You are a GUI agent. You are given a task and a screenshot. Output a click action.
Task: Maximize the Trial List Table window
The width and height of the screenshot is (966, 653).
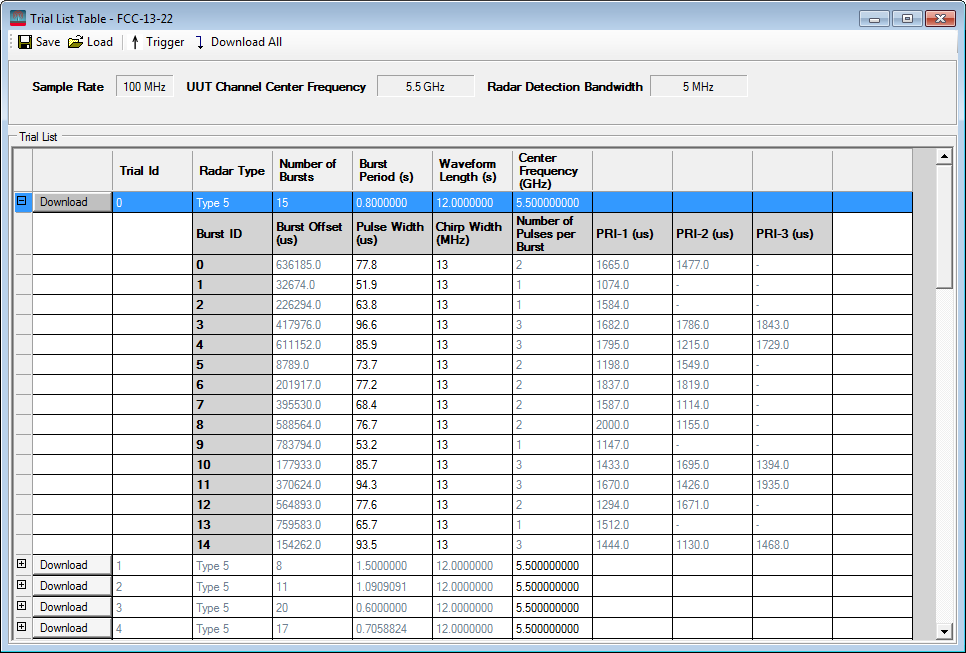(x=906, y=18)
